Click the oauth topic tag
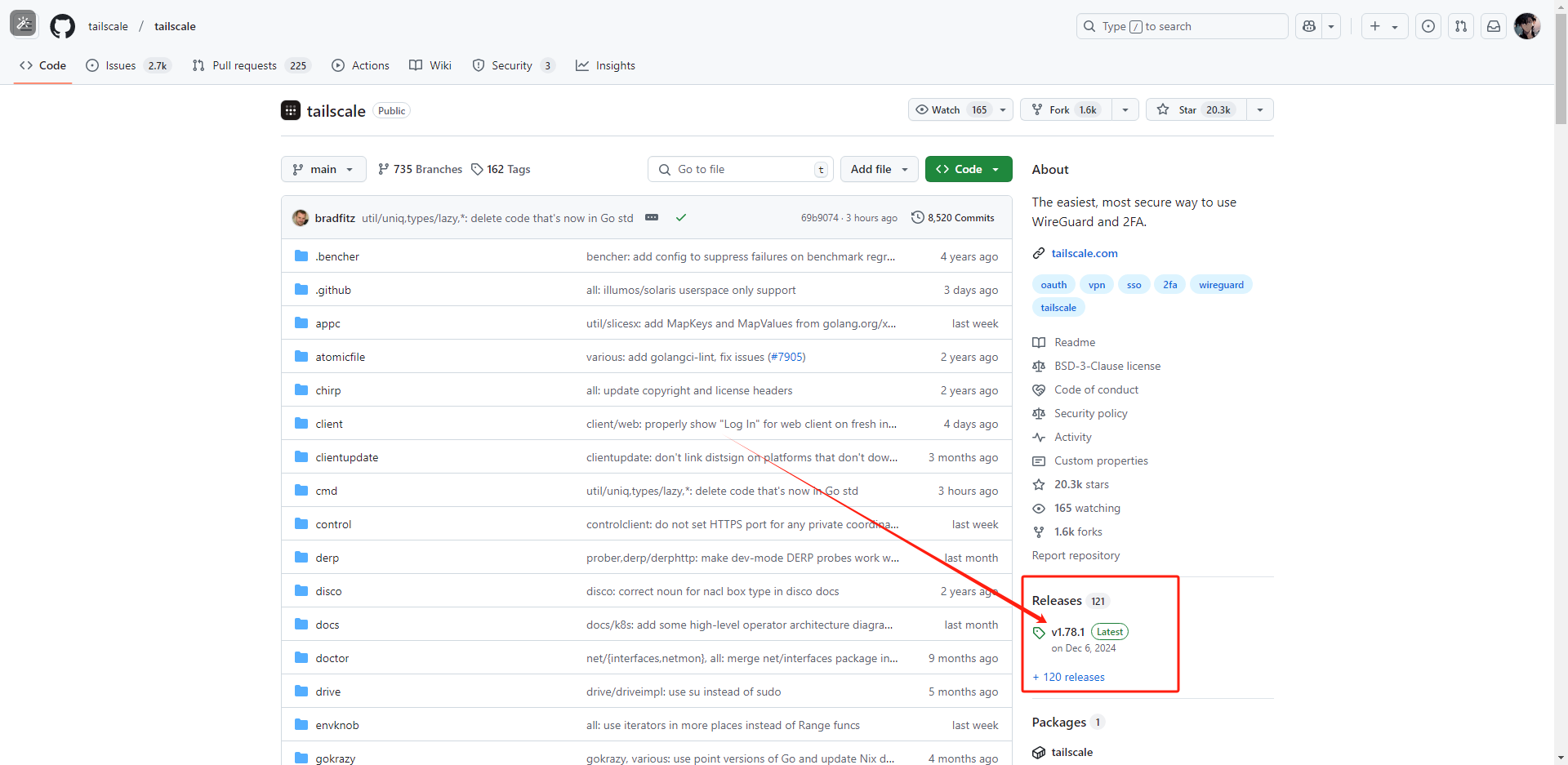The height and width of the screenshot is (765, 1568). 1053,285
